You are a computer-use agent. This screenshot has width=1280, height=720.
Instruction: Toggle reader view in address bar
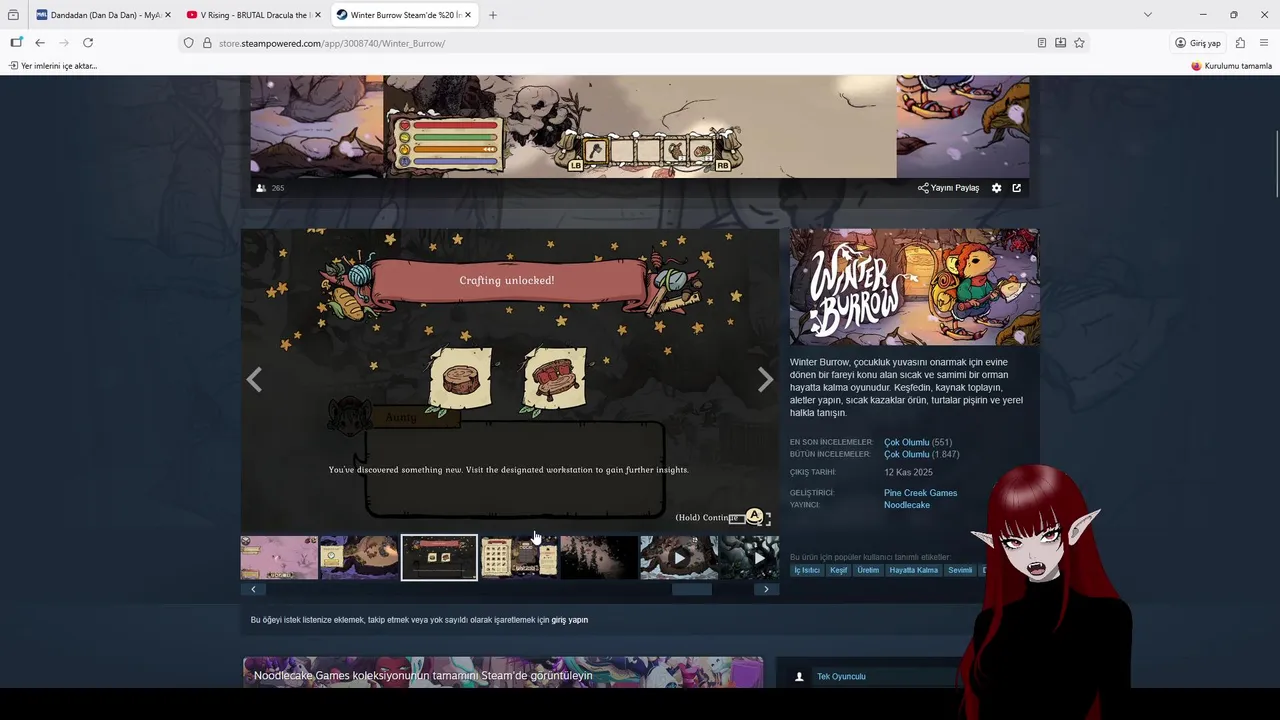1042,43
